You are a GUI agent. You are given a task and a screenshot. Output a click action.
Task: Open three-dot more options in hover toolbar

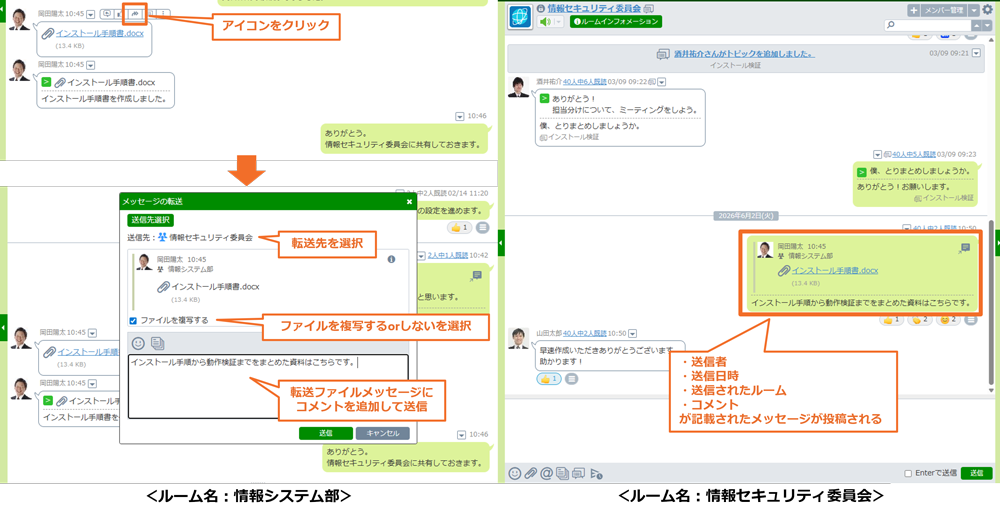165,13
